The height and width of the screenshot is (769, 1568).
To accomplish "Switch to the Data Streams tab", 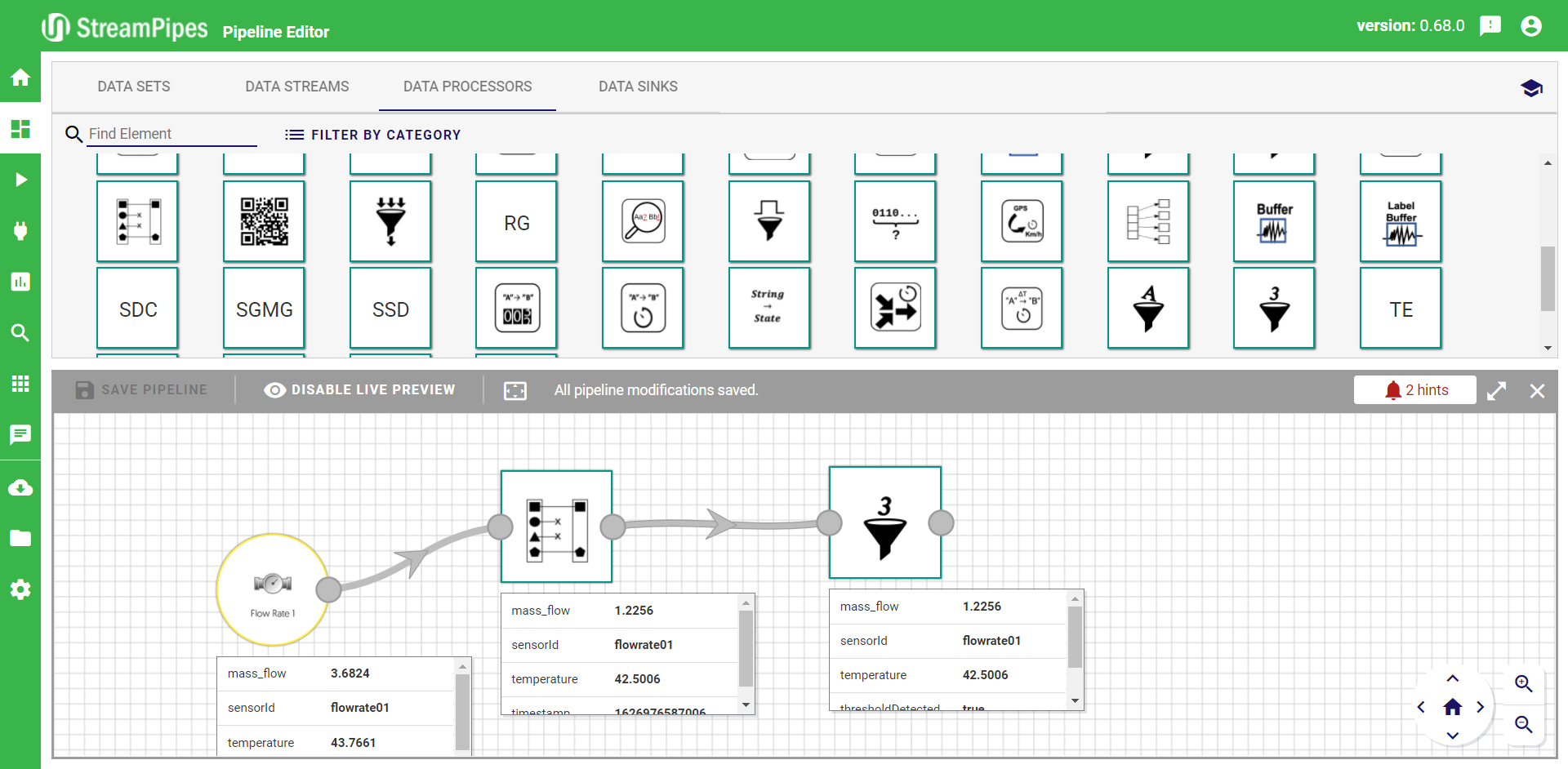I will 296,87.
